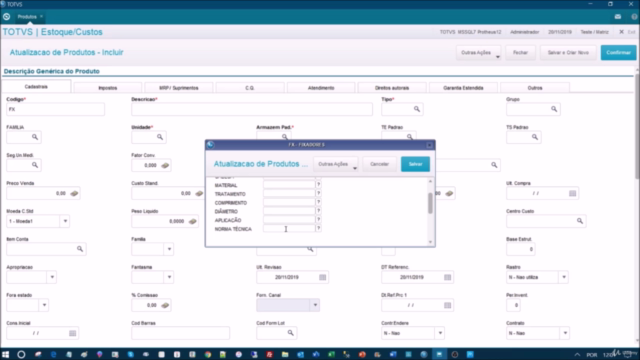Screen dimensions: 640x360
Task: Open Chrome from the taskbar
Action: 208,354
